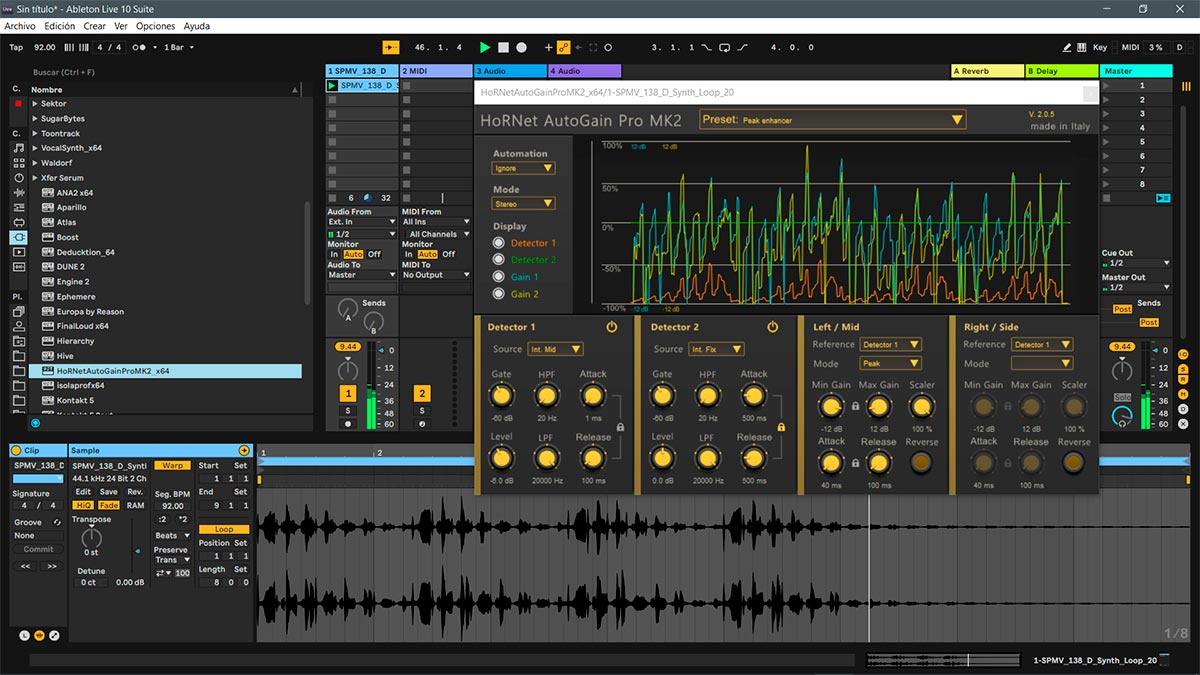Click the Key map mode button
The width and height of the screenshot is (1200, 675).
pyautogui.click(x=1100, y=47)
